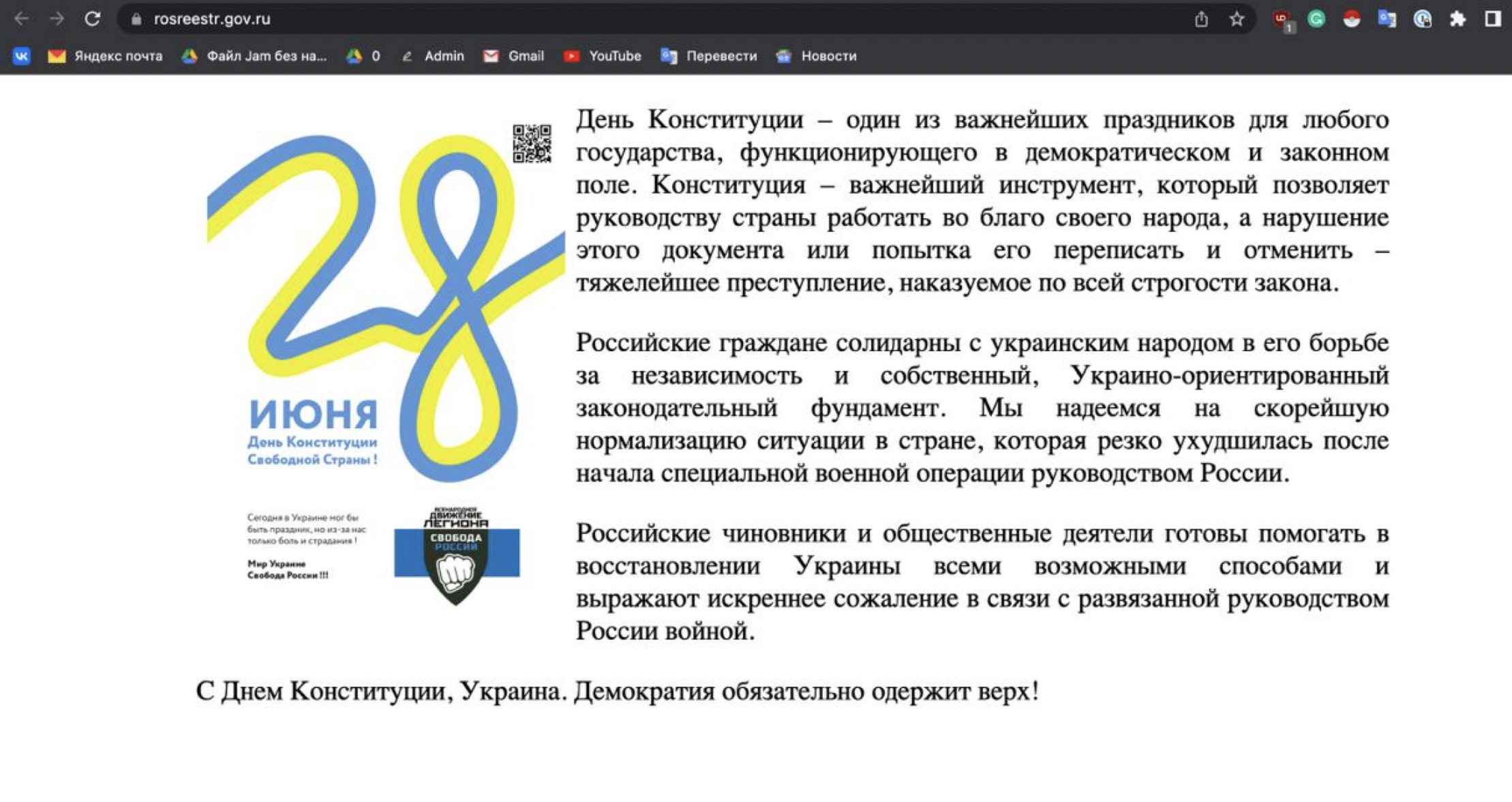Open the Google Translate extension
This screenshot has width=1512, height=802.
pos(1387,19)
